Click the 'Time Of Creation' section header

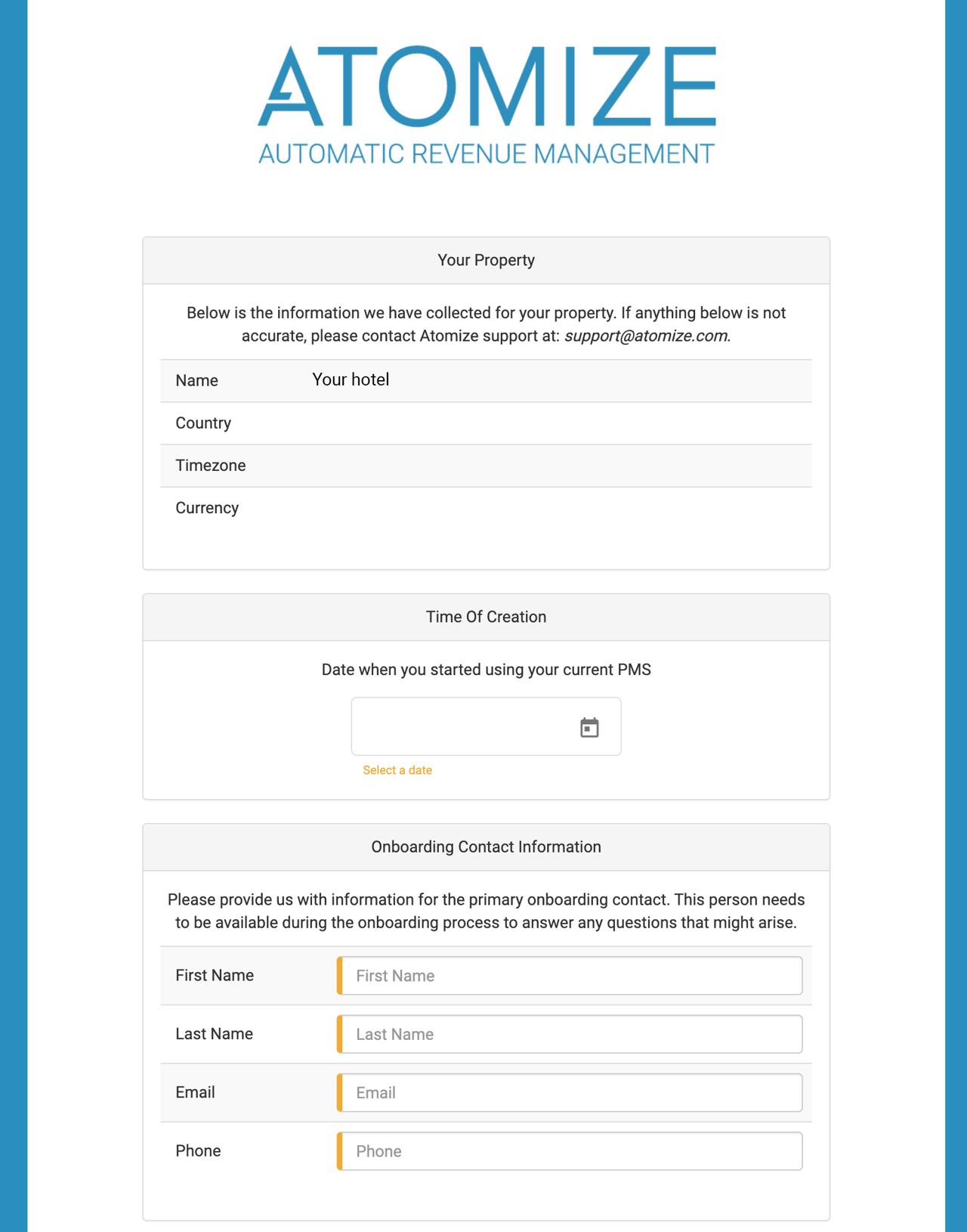pos(486,617)
